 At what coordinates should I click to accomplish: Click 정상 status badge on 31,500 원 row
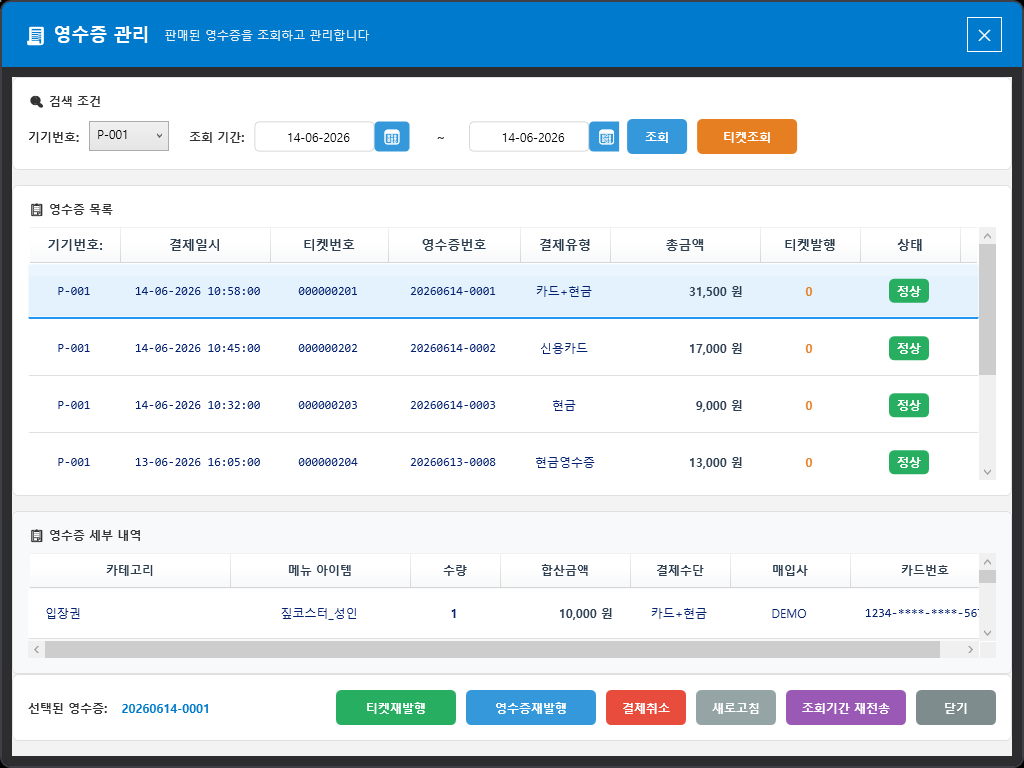coord(908,291)
